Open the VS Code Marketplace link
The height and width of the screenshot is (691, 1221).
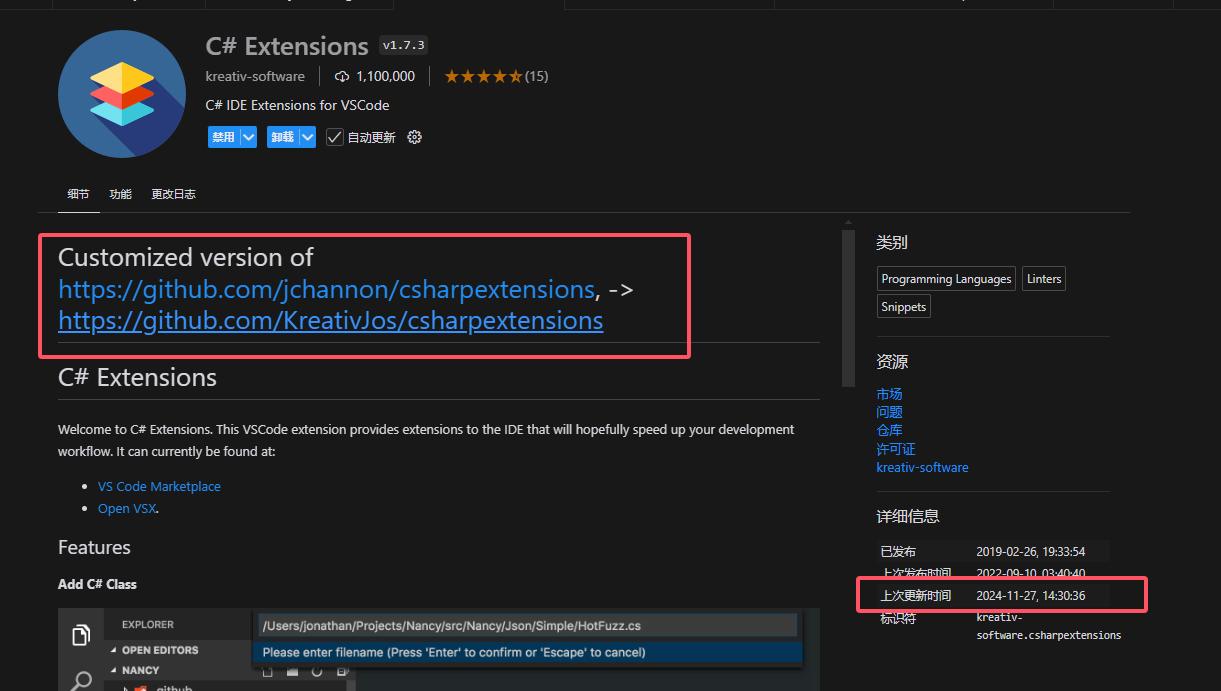point(159,486)
